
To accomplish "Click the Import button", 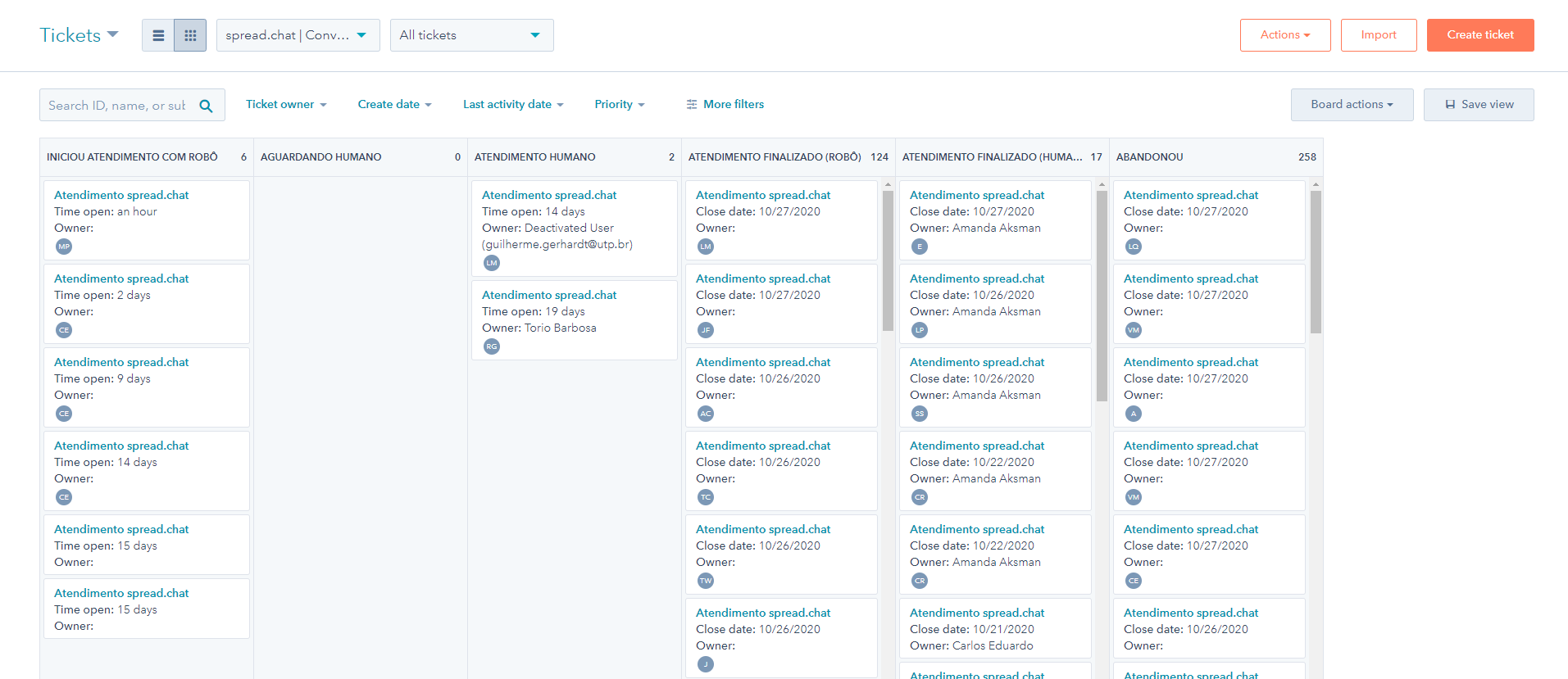I will point(1379,35).
